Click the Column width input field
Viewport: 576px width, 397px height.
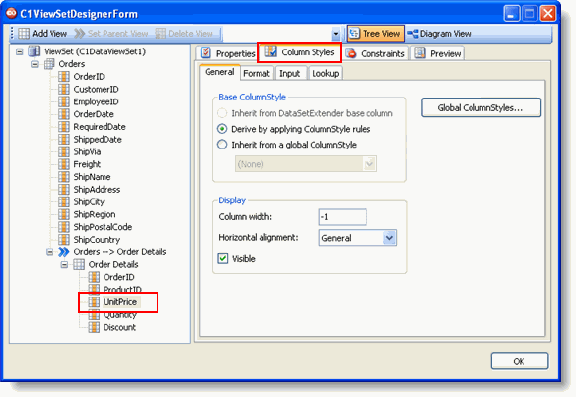pyautogui.click(x=342, y=217)
